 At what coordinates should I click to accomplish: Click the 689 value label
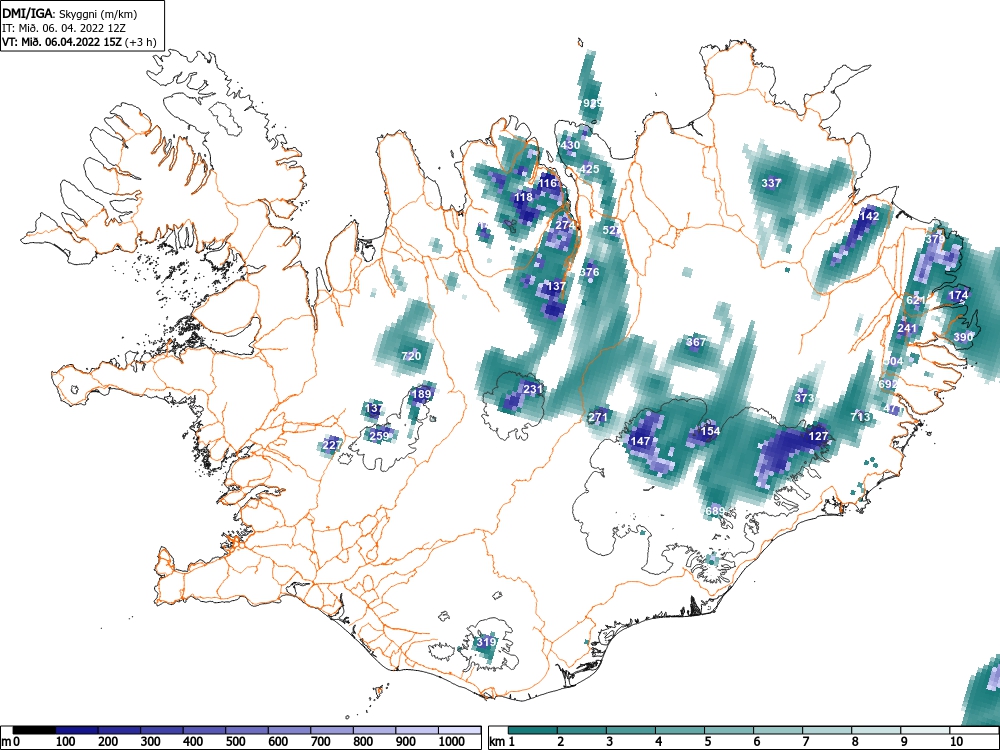click(715, 511)
